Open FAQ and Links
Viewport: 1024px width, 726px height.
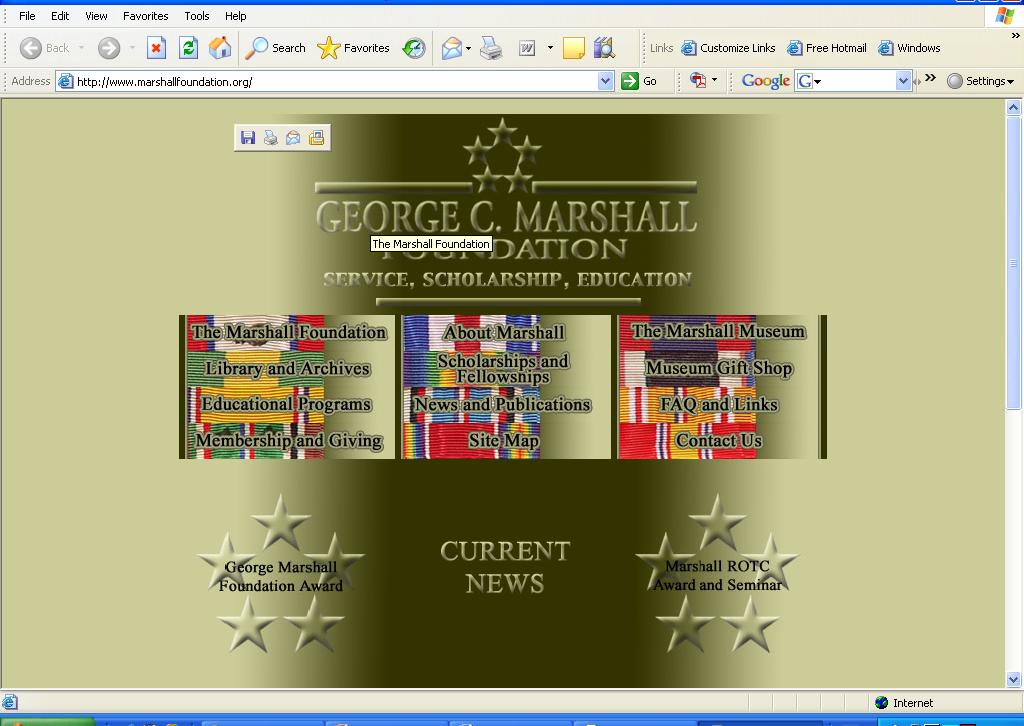(x=719, y=405)
